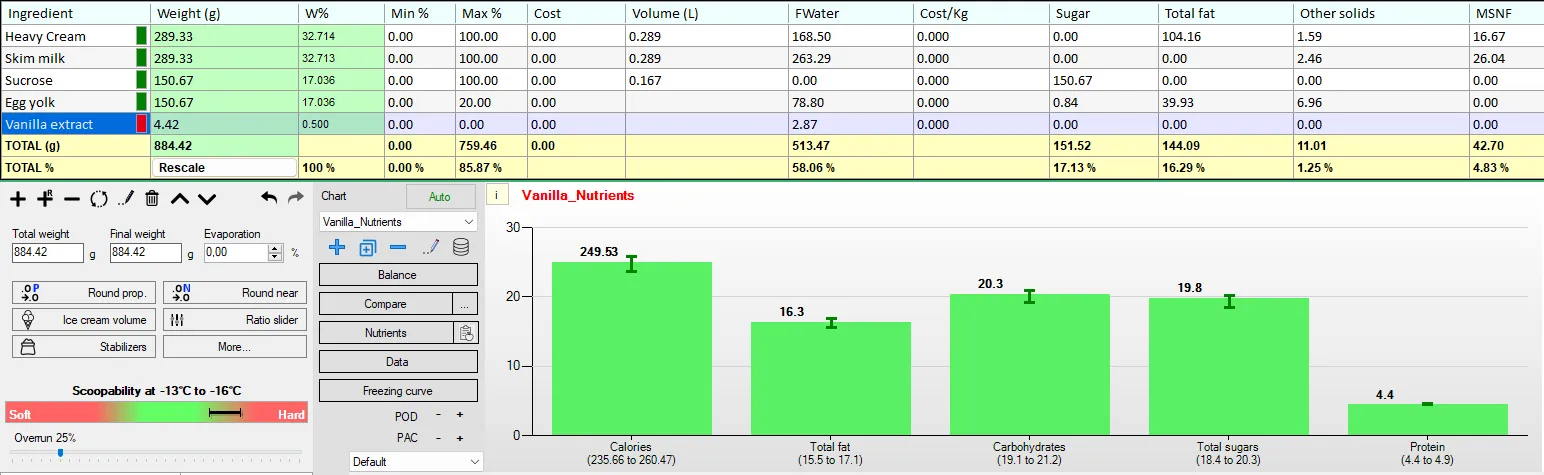Click the Calories bar in the chart
1544x475 pixels.
pyautogui.click(x=631, y=348)
